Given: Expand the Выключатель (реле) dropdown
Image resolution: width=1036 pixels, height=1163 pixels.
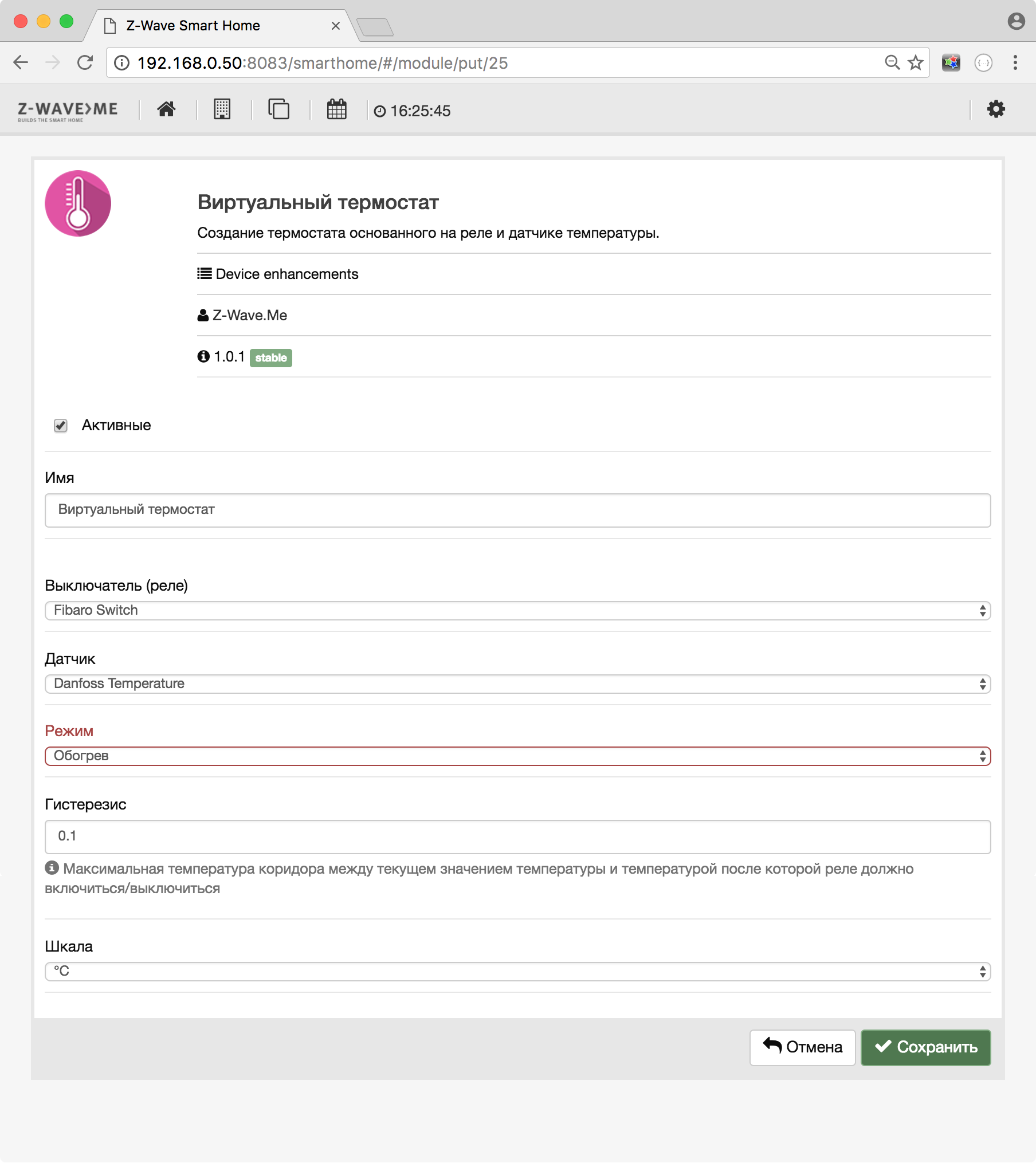Looking at the screenshot, I should click(x=518, y=610).
